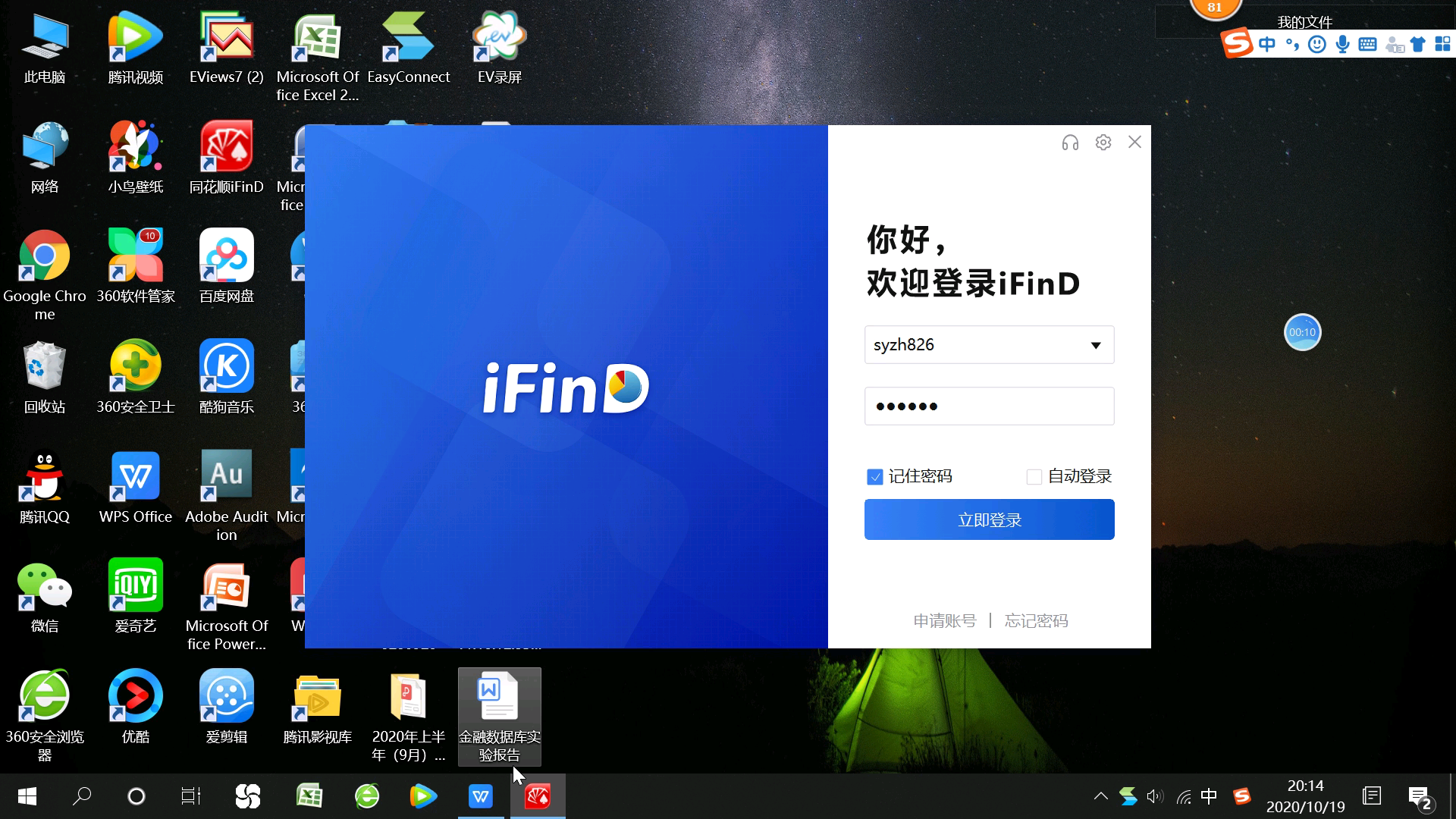Close the iFinD login window
Image resolution: width=1456 pixels, height=819 pixels.
click(x=1134, y=142)
